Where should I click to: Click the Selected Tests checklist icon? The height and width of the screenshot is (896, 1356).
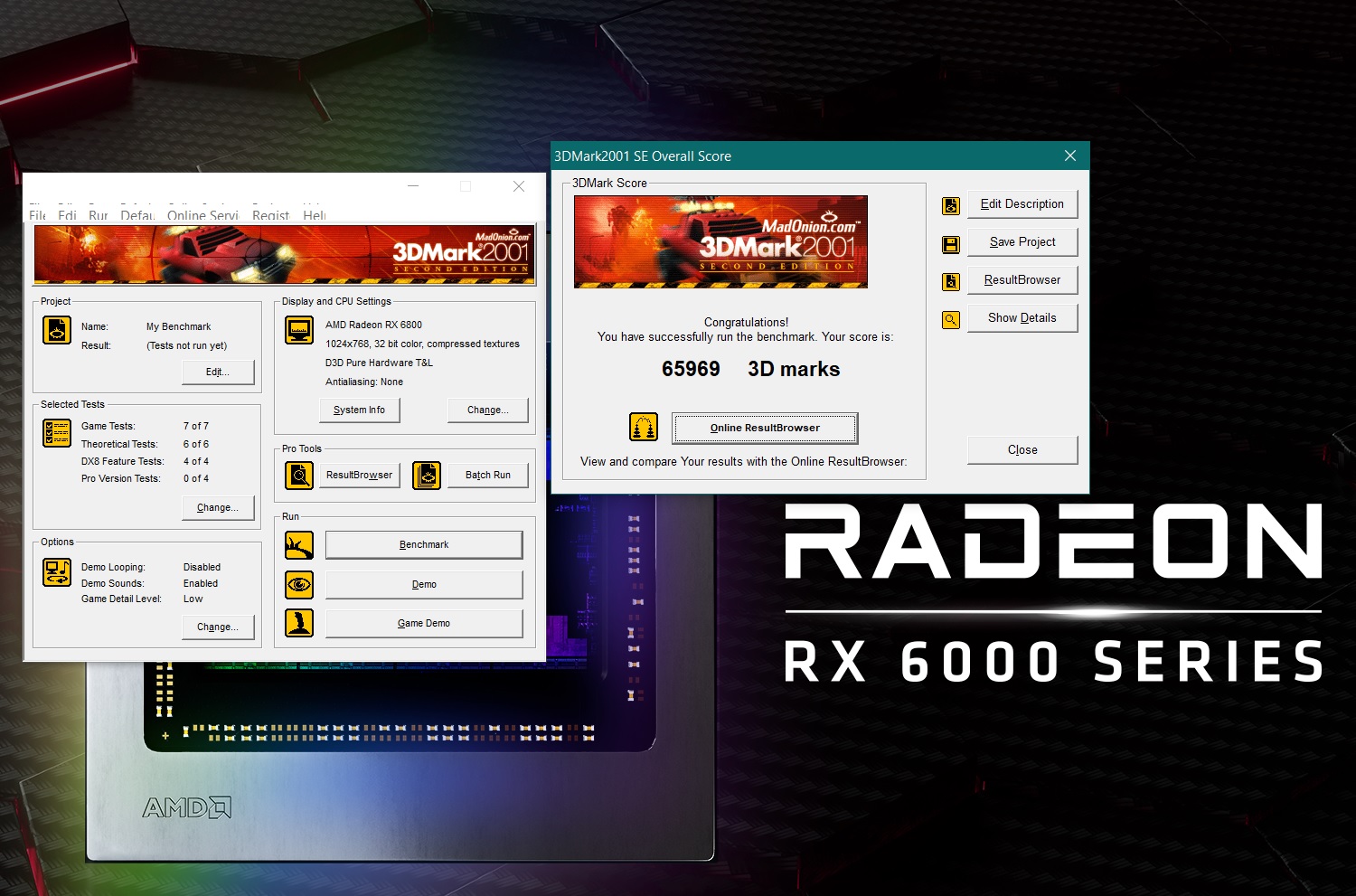(57, 433)
